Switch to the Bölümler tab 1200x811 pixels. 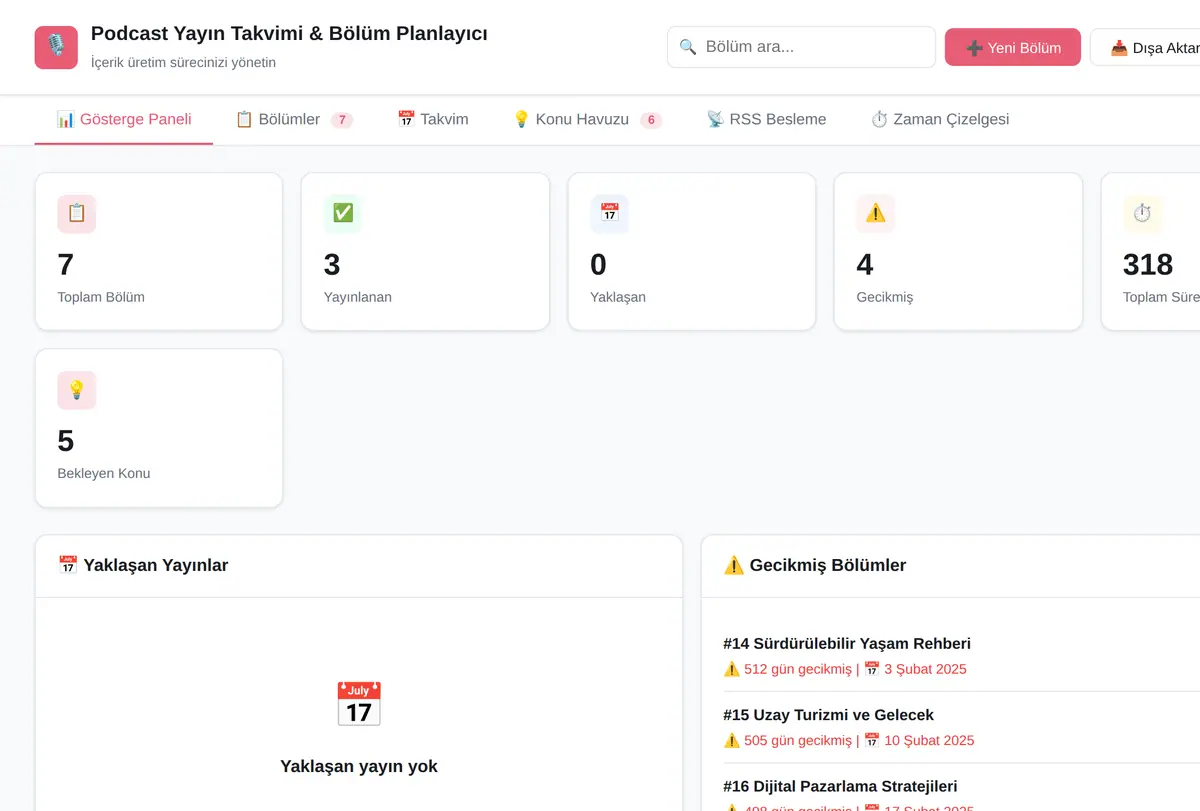(x=293, y=119)
